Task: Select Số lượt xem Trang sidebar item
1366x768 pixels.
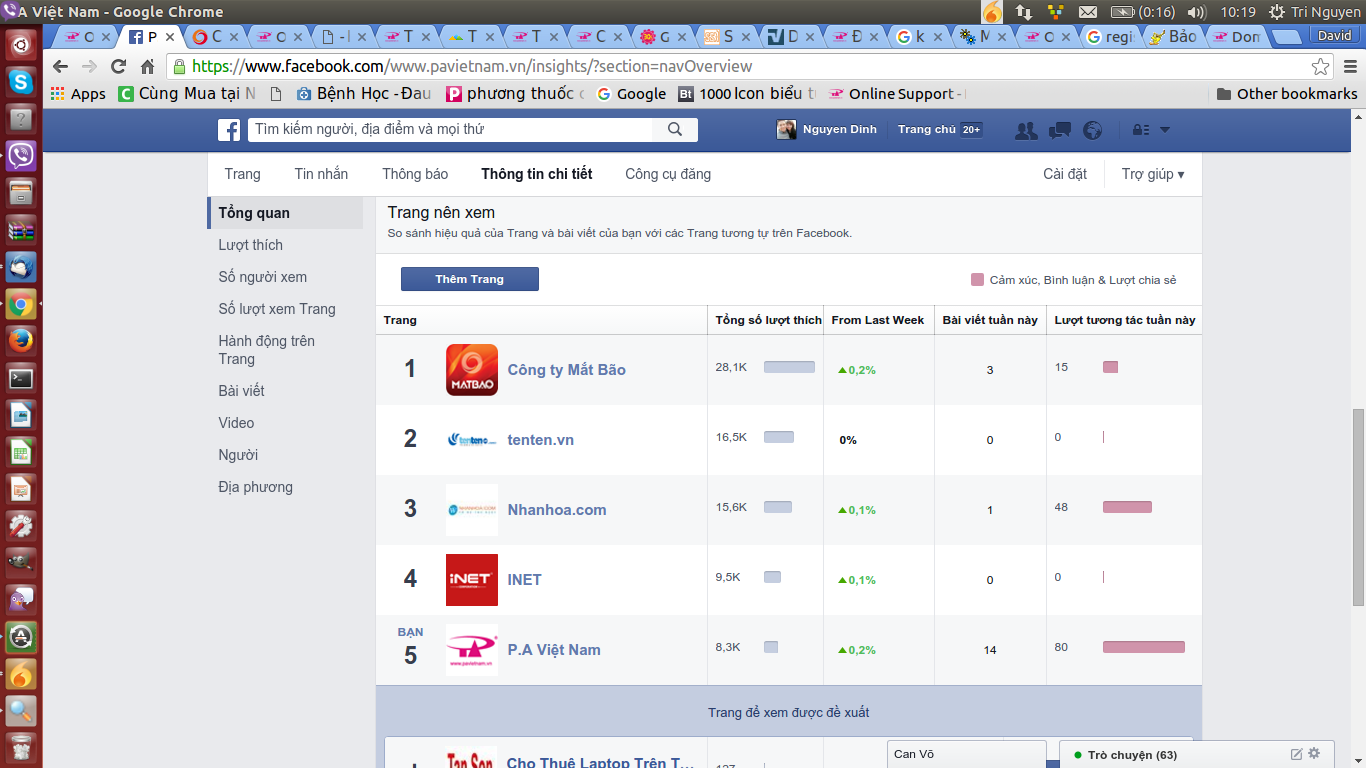Action: [277, 309]
